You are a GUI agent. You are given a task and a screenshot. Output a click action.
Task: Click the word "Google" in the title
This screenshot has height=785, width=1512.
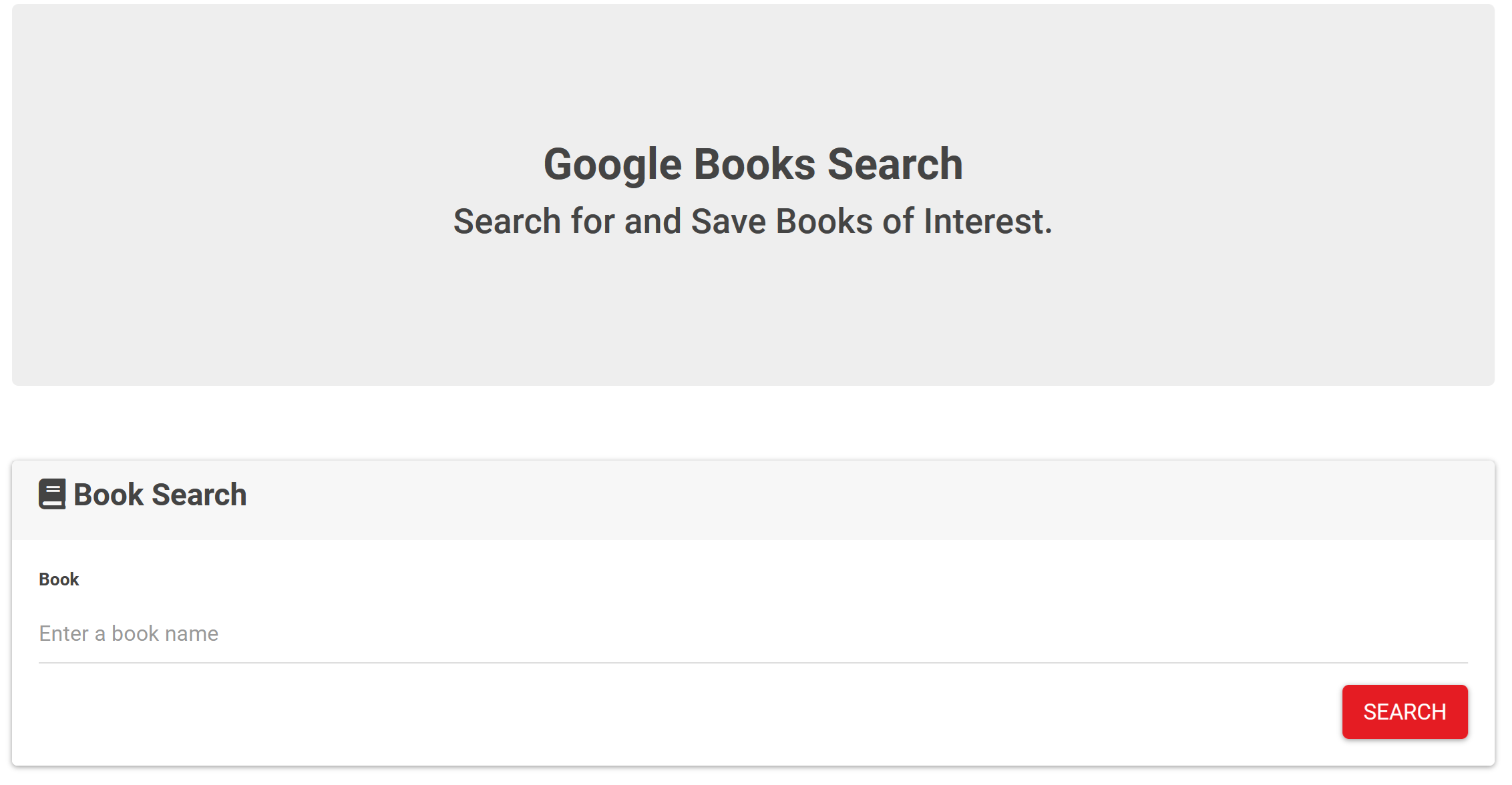[612, 164]
